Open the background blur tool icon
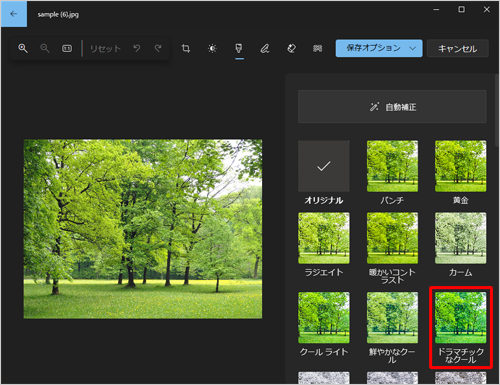This screenshot has height=385, width=500. point(317,49)
